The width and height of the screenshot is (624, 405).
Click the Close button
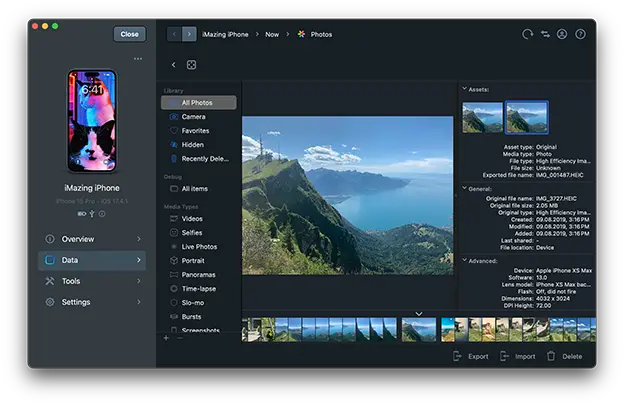coord(129,34)
